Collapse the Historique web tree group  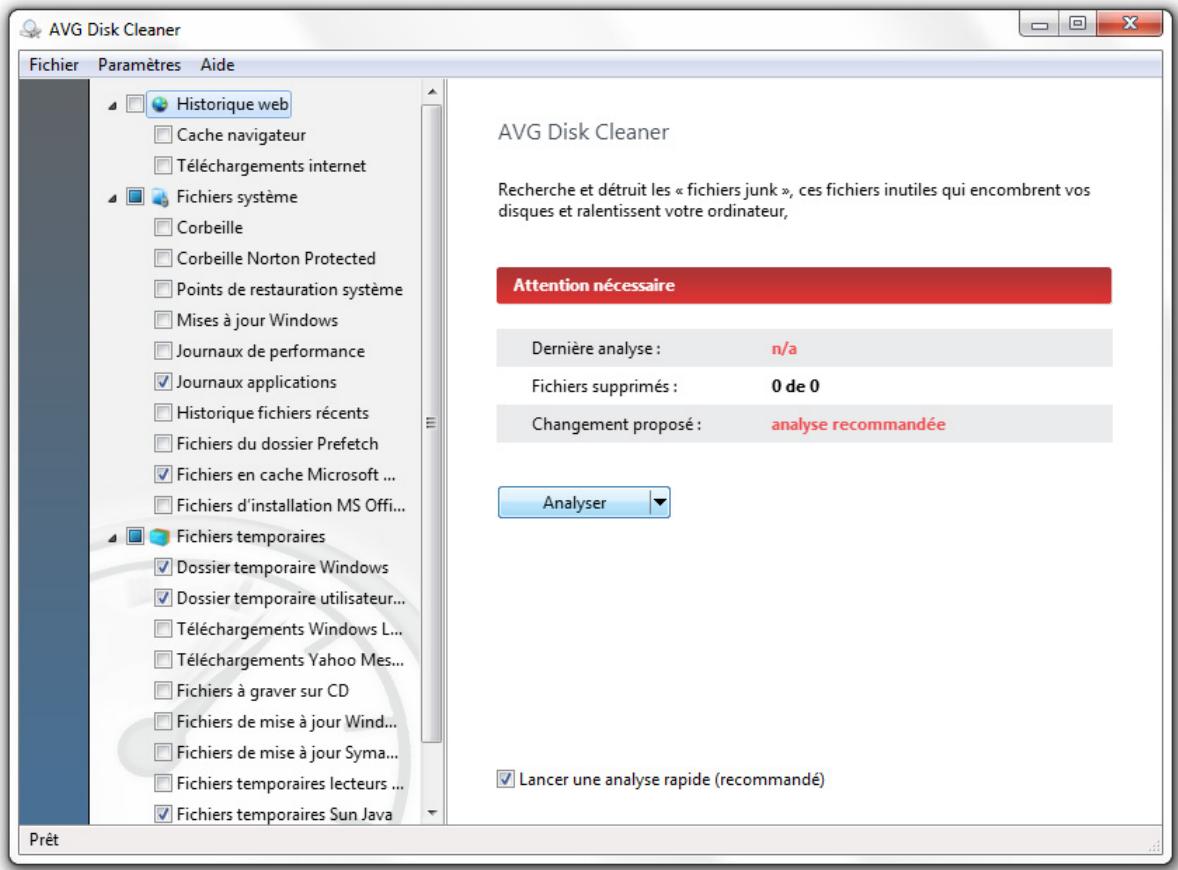point(113,106)
